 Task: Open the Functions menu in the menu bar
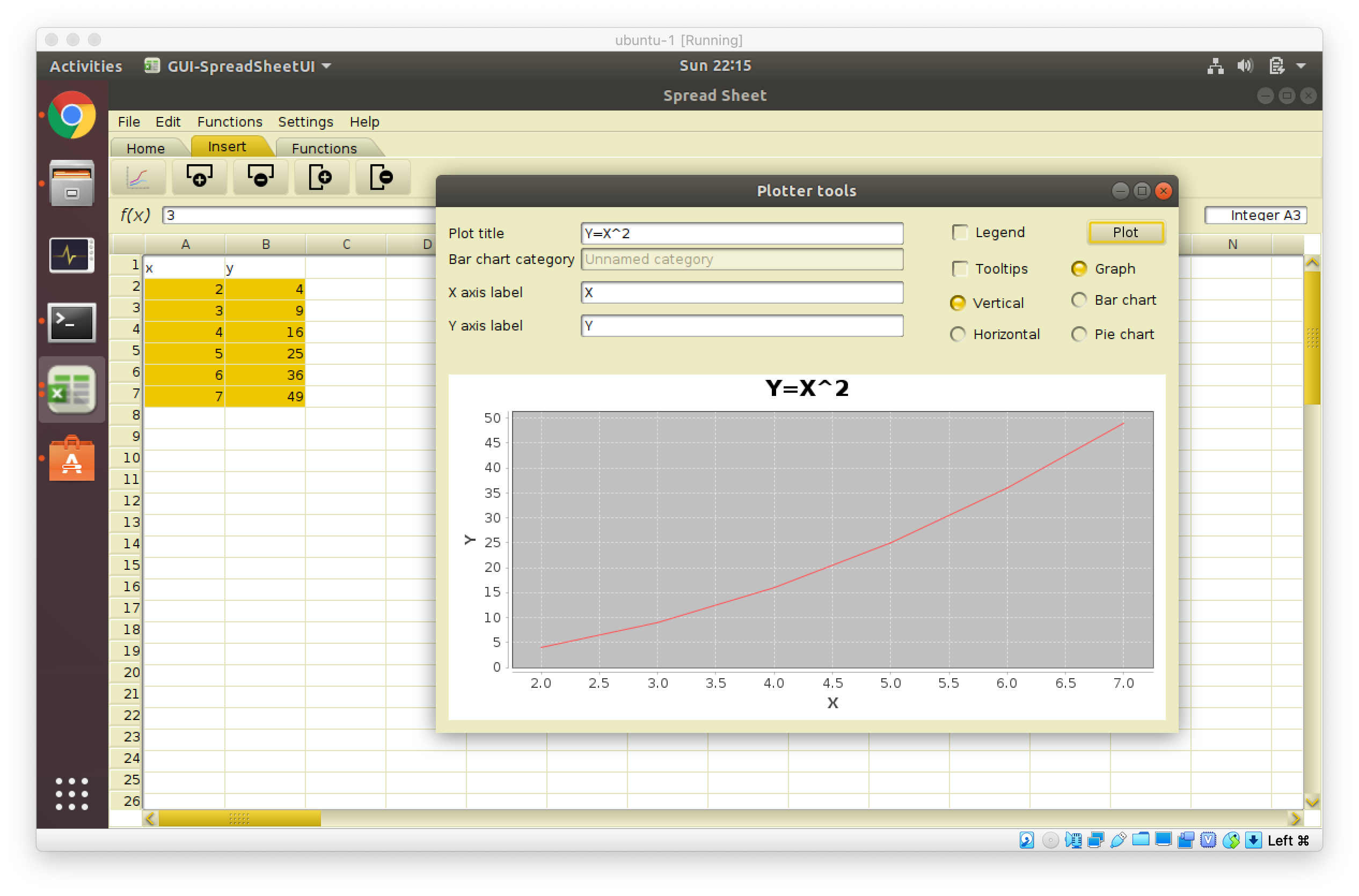230,122
